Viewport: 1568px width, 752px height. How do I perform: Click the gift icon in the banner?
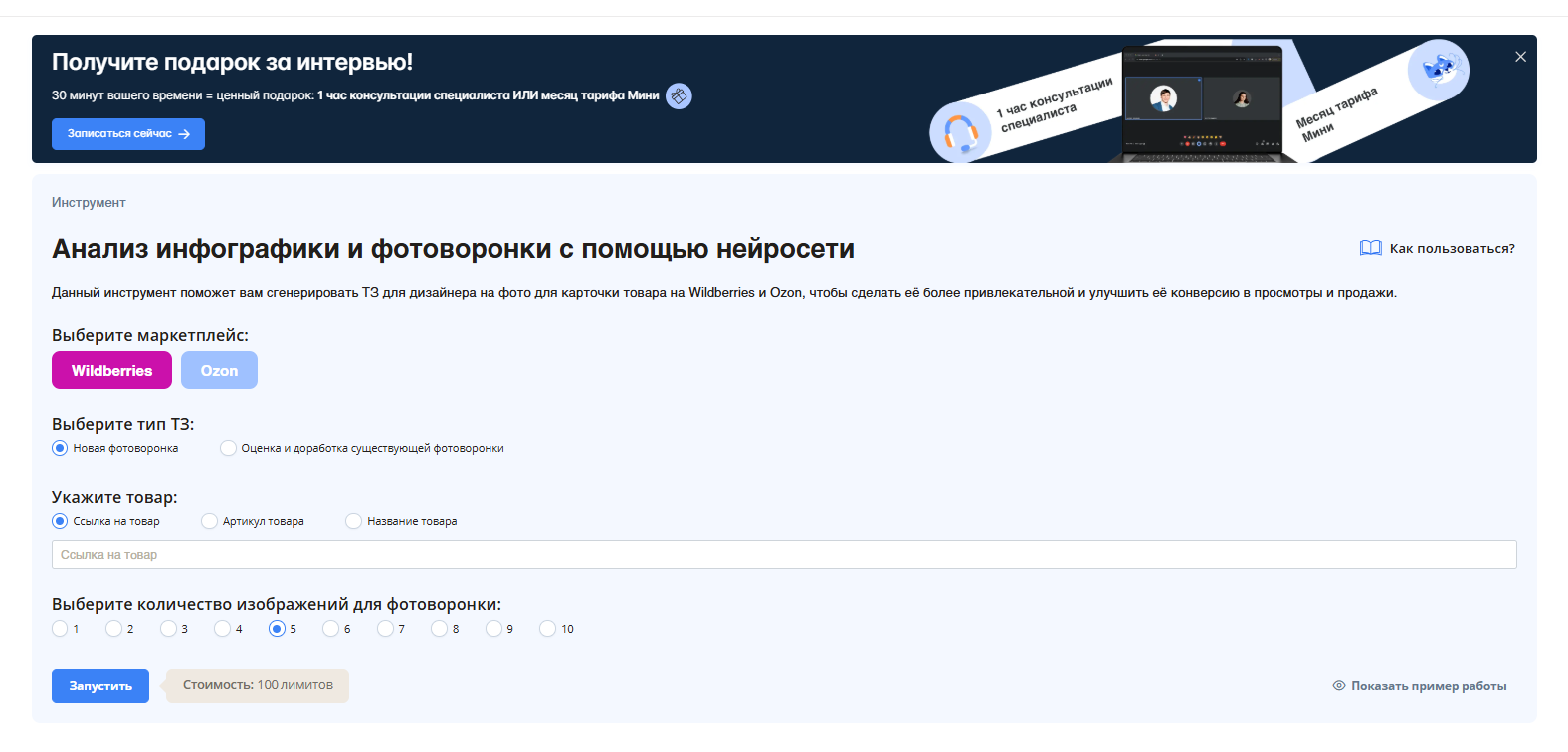point(679,96)
